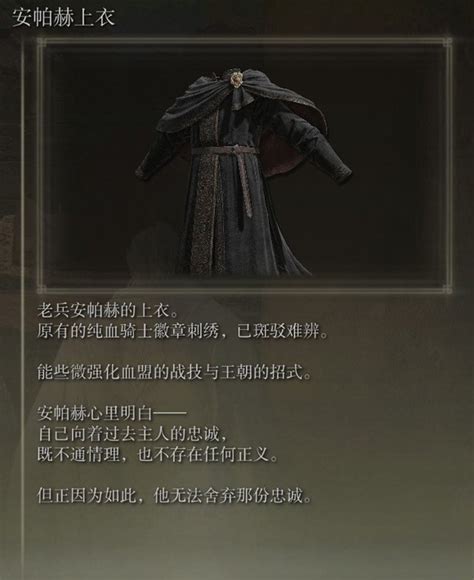This screenshot has width=474, height=580.
Task: Click the effect text 能些微强化血盟的战技
Action: coord(174,372)
